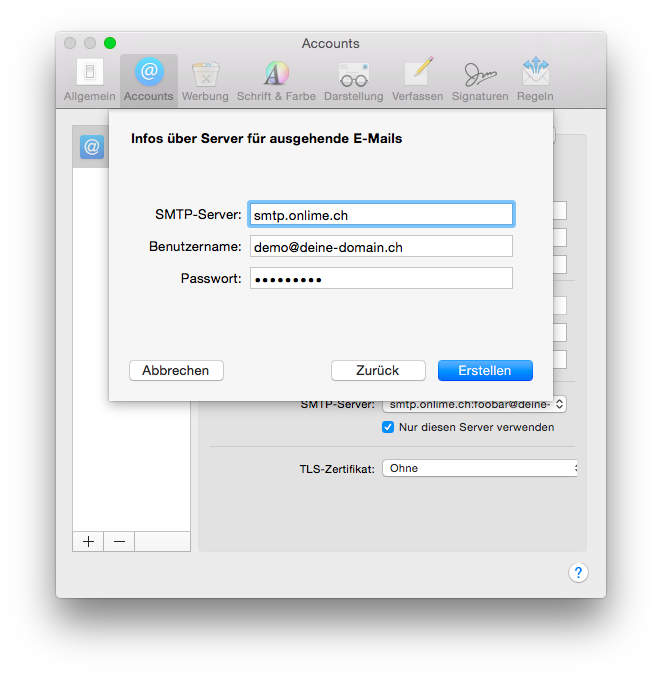This screenshot has width=662, height=678.
Task: Open the Regeln rules pane
Action: pyautogui.click(x=535, y=80)
